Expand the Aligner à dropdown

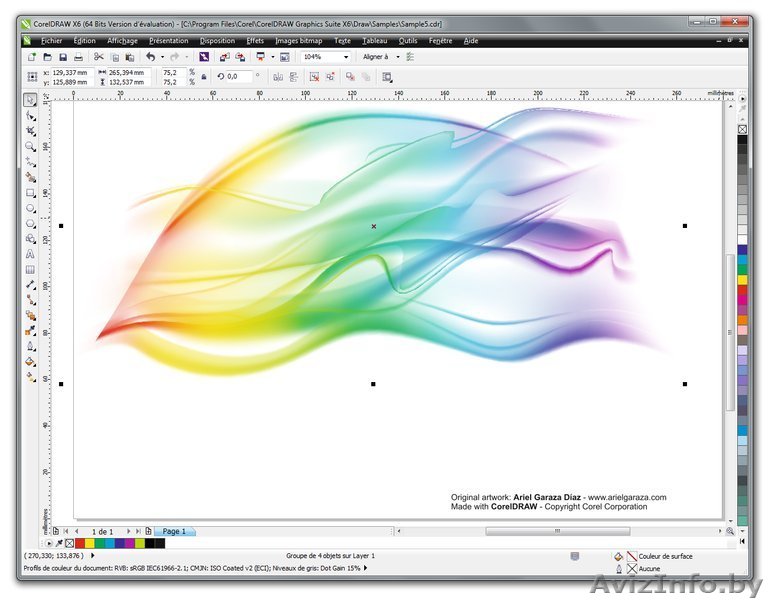click(398, 57)
